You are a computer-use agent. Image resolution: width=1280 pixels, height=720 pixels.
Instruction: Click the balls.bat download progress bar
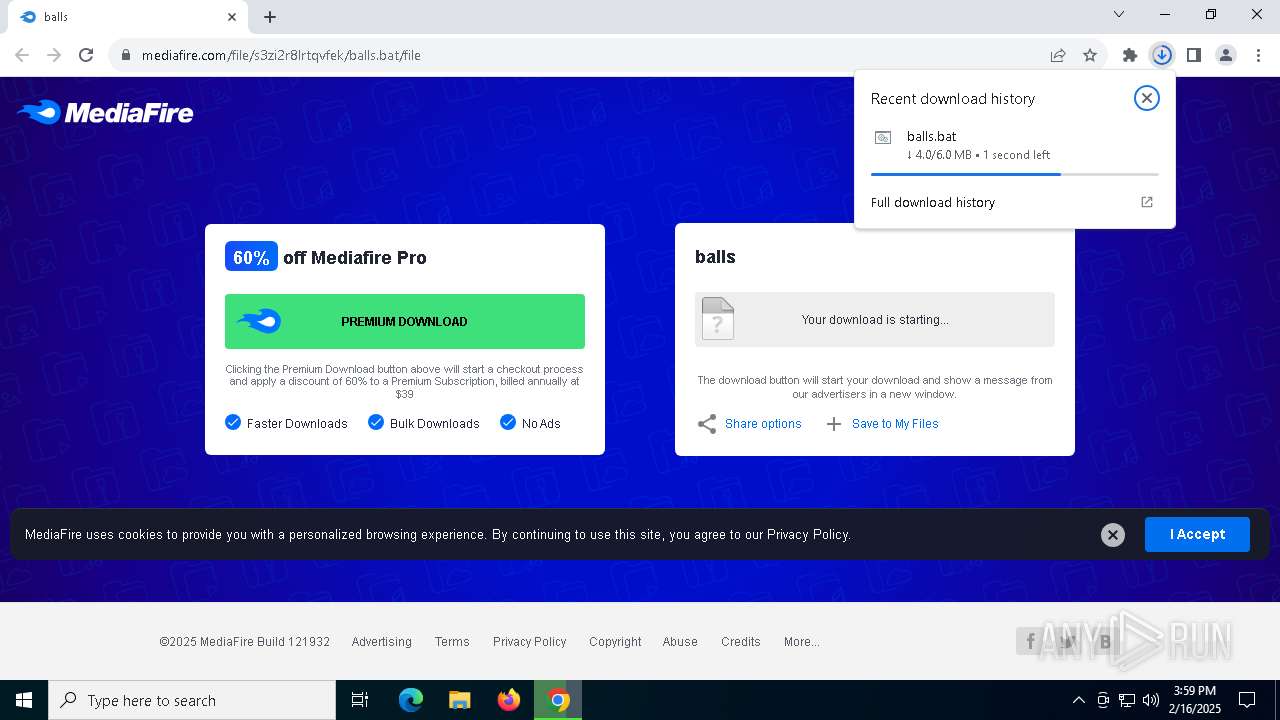tap(1015, 174)
